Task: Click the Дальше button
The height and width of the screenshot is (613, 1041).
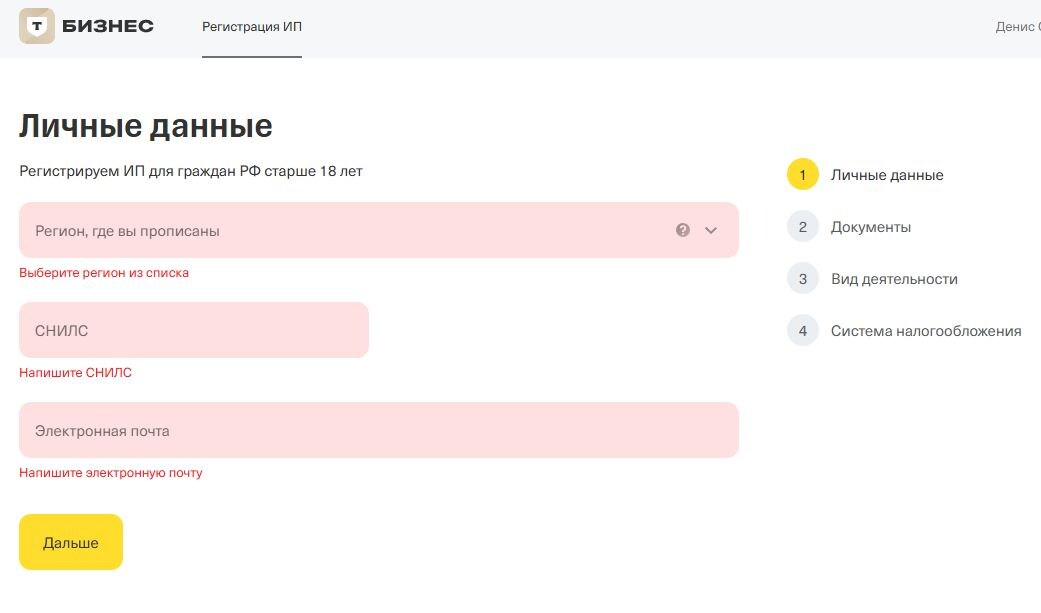Action: tap(71, 542)
